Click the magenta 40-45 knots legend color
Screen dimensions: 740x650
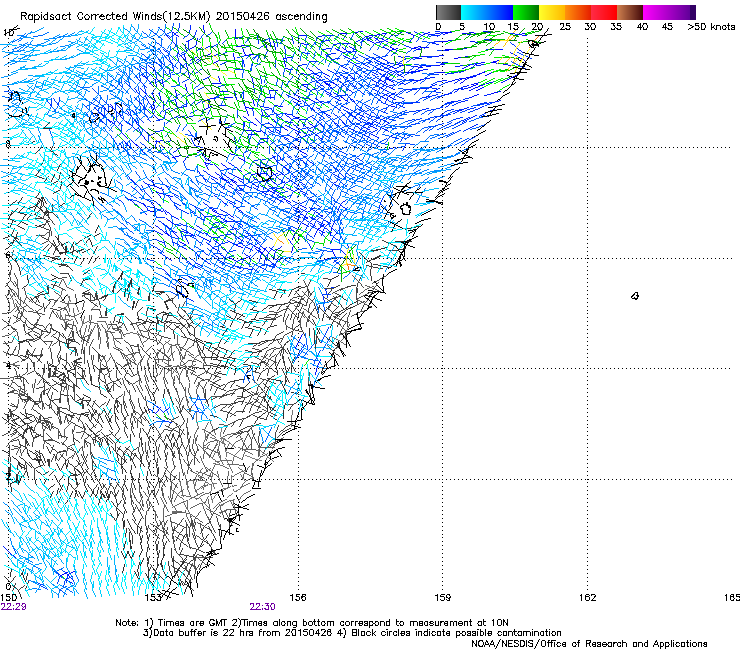(656, 12)
